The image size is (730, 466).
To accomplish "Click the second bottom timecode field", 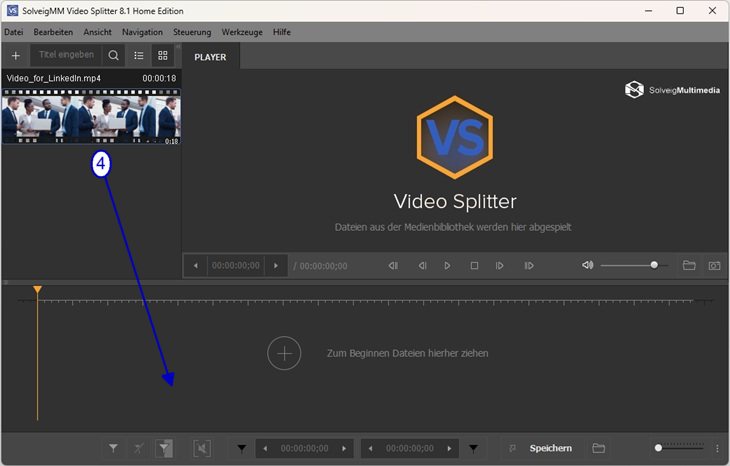I will tap(410, 449).
